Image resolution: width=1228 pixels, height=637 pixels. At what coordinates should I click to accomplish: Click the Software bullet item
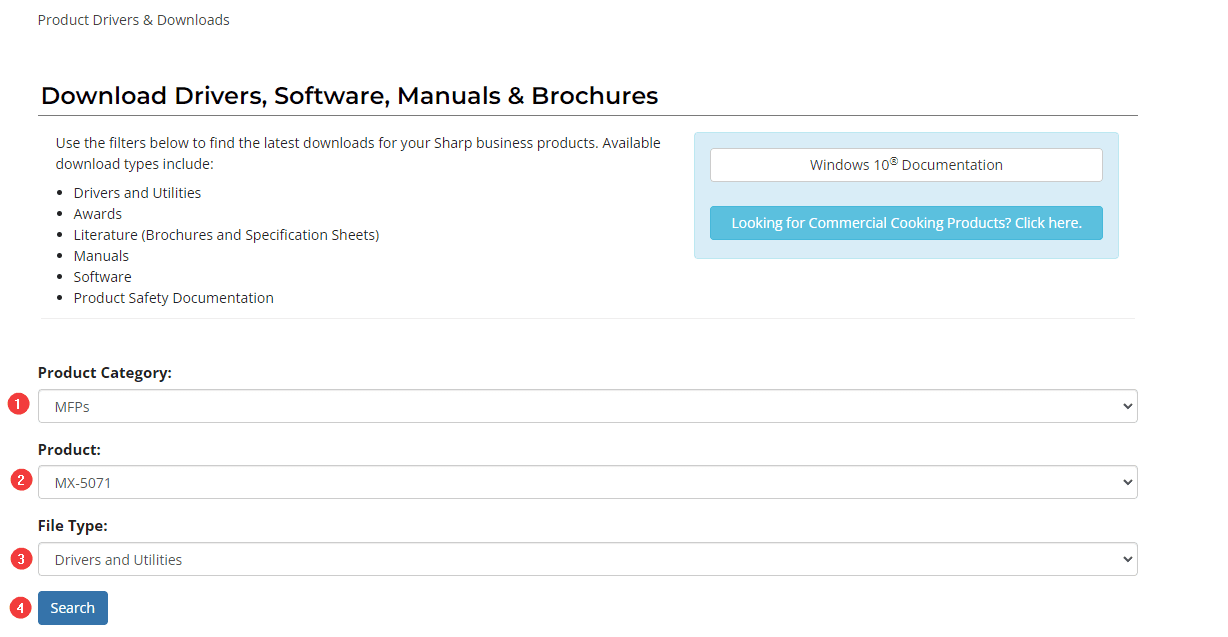tap(102, 277)
